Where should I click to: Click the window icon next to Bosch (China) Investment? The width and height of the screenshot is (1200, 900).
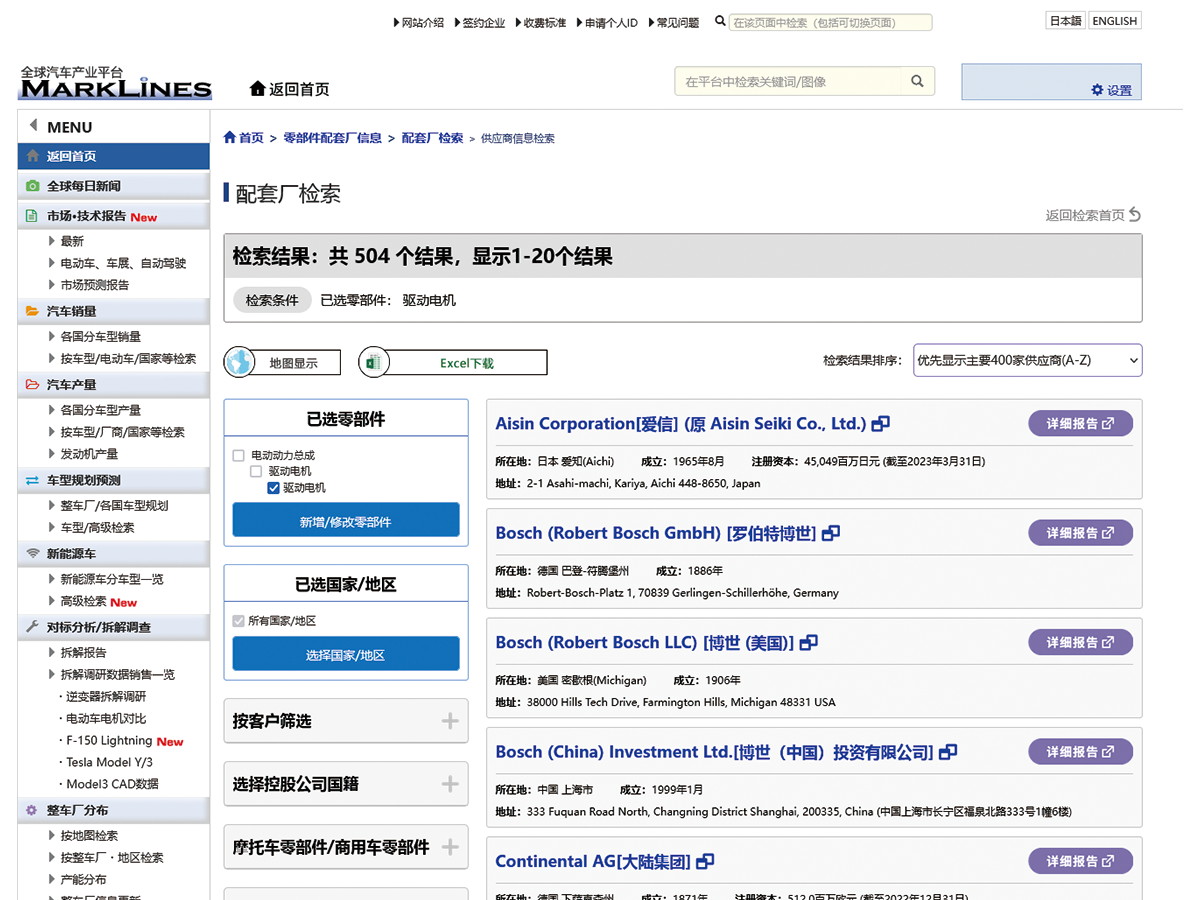[x=949, y=752]
